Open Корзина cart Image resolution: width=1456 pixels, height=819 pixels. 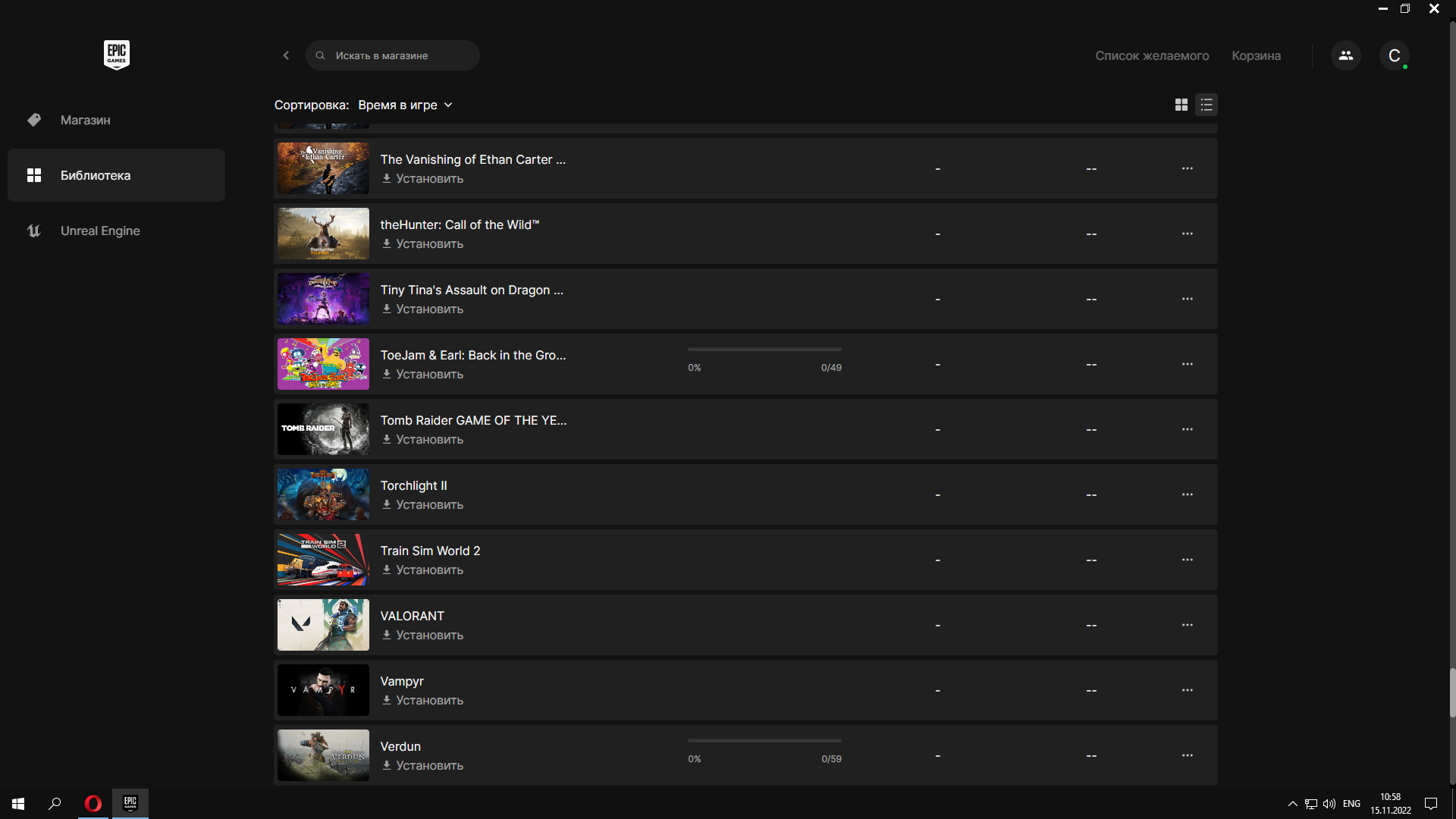(x=1256, y=55)
